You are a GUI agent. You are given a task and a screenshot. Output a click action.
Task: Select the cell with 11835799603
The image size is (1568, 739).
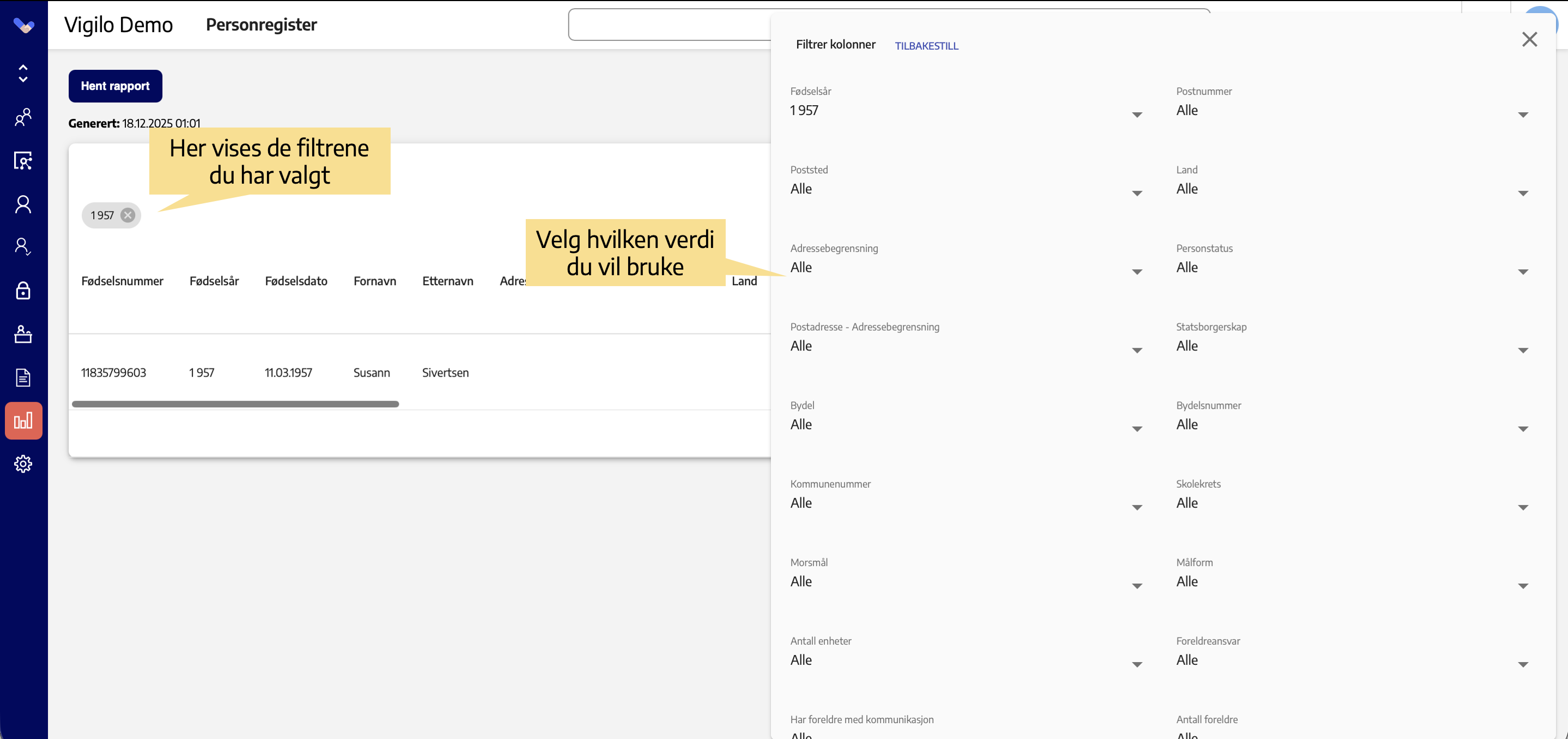tap(114, 373)
